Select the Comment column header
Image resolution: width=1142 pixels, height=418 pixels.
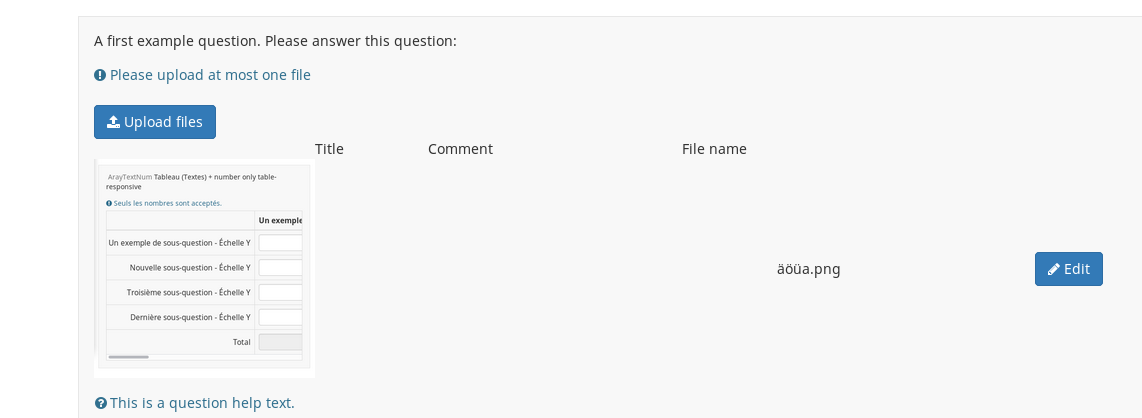pos(460,149)
